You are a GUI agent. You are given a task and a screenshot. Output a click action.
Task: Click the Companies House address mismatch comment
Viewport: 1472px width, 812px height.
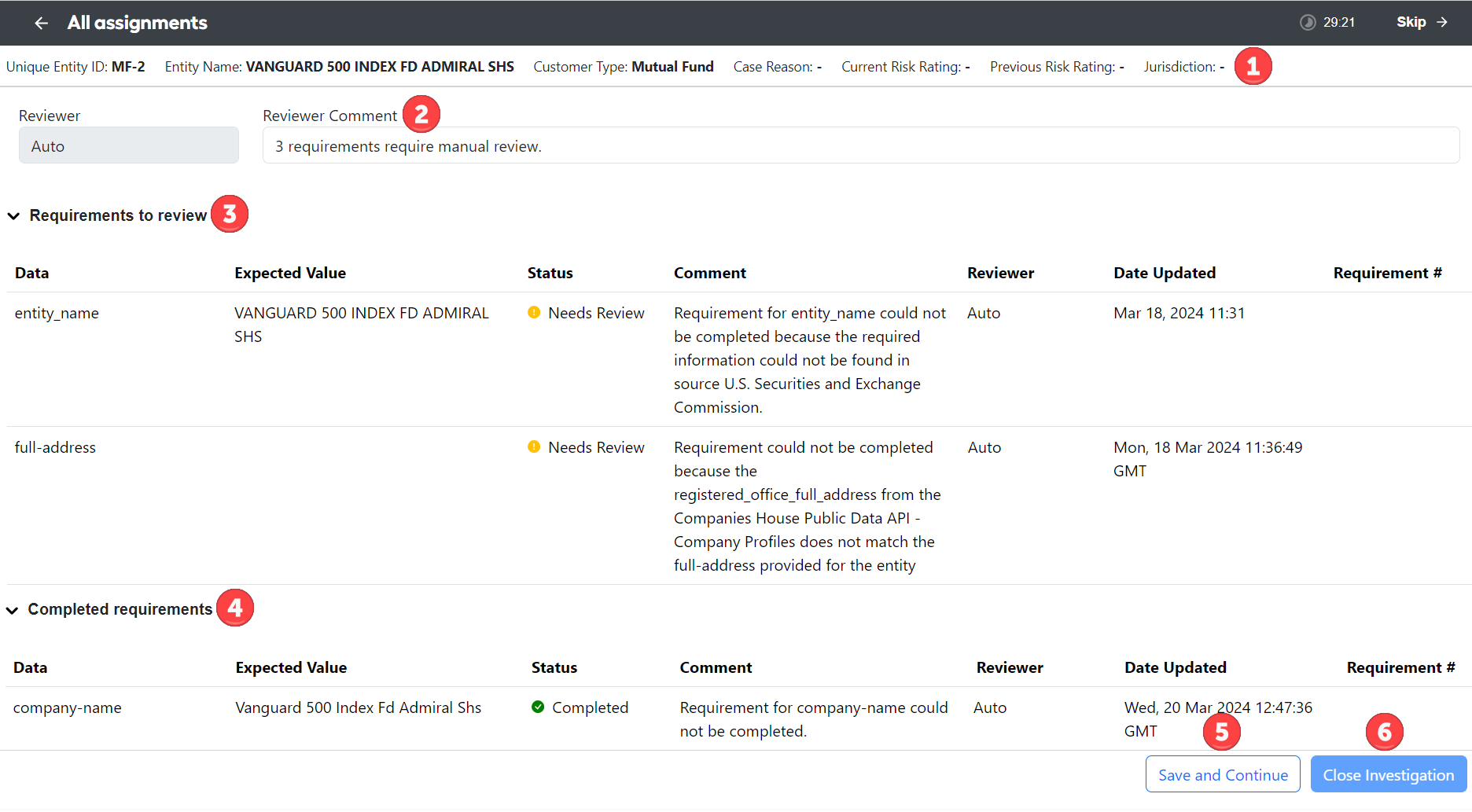tap(808, 506)
